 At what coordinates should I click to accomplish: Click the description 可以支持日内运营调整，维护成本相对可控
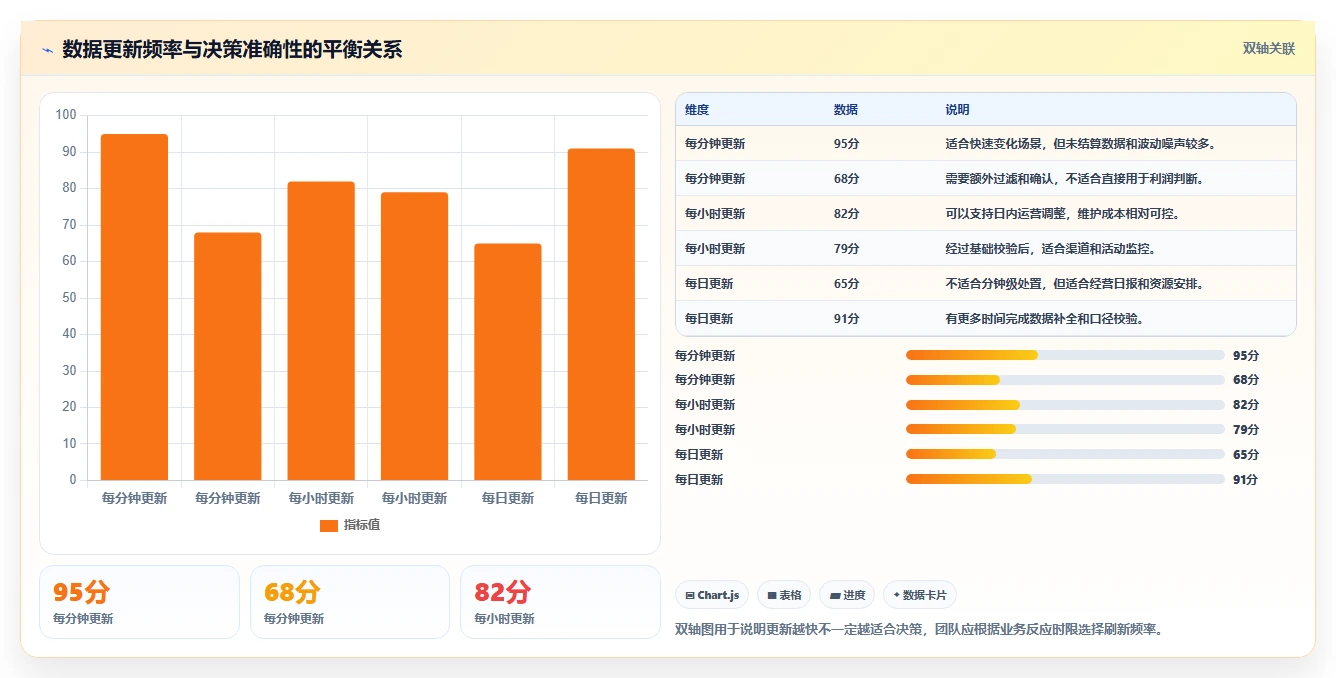click(1062, 214)
